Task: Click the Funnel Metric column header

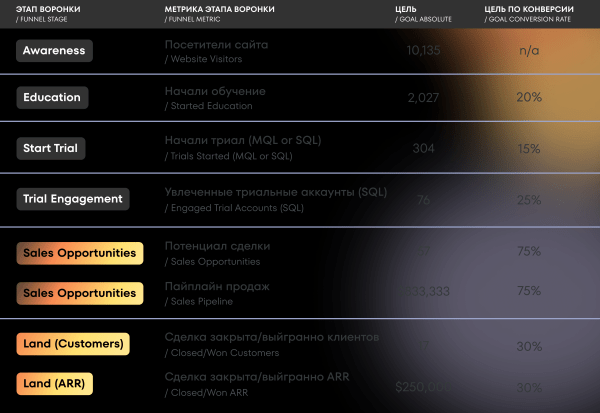Action: pos(218,13)
